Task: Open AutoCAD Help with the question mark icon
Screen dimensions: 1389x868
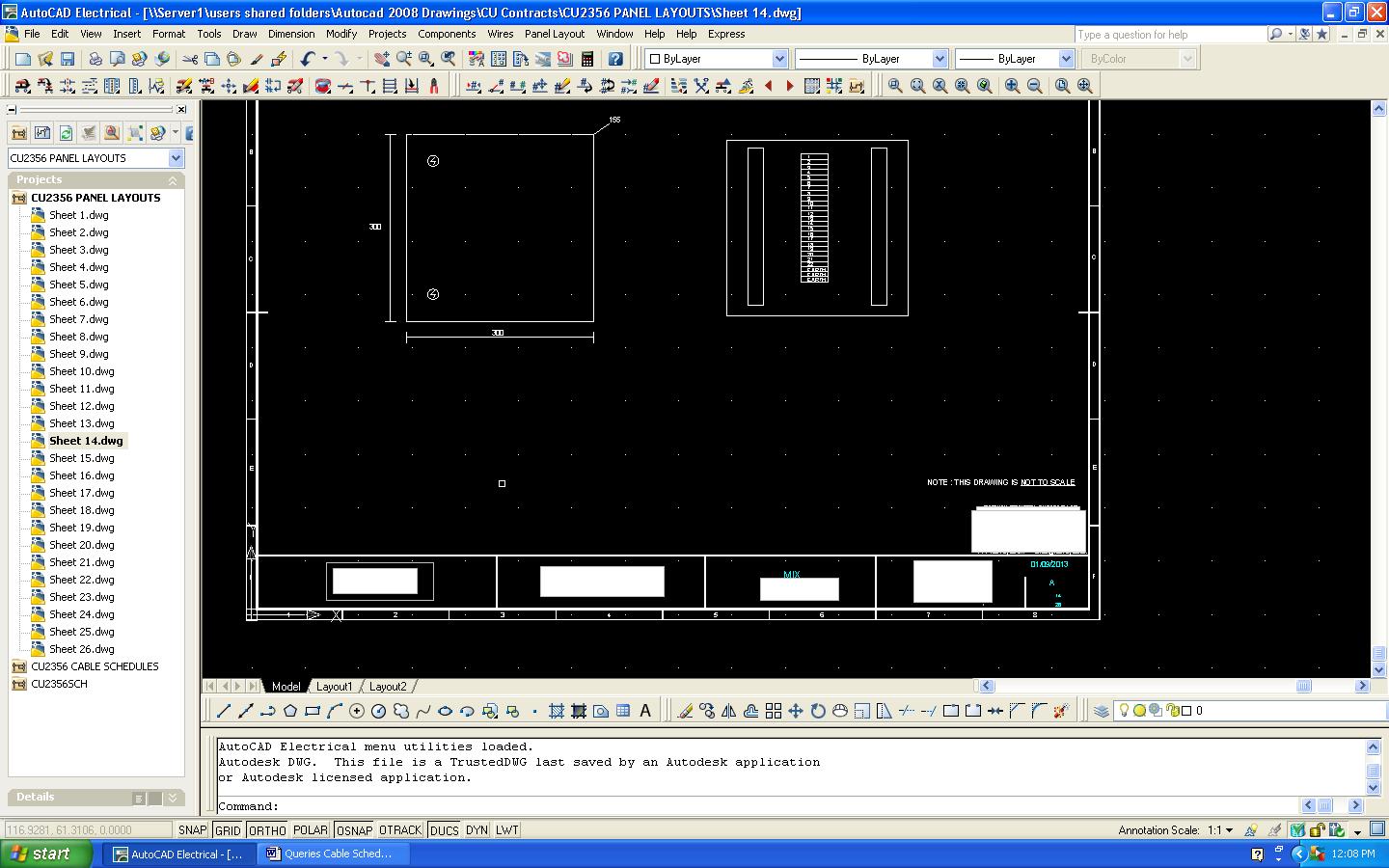Action: tap(614, 58)
